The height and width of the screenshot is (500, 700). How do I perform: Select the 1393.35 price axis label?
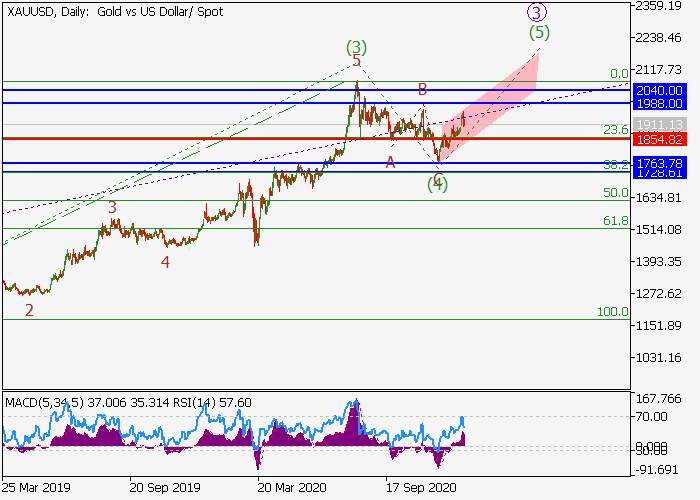pos(658,261)
